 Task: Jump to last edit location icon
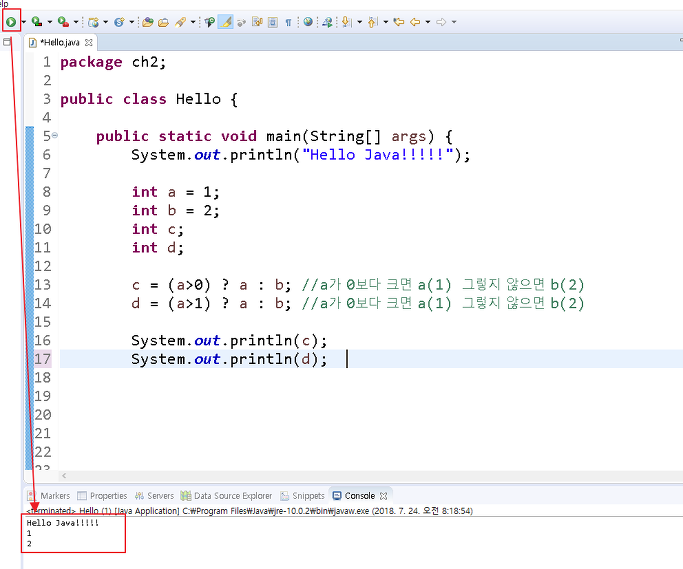coord(399,22)
